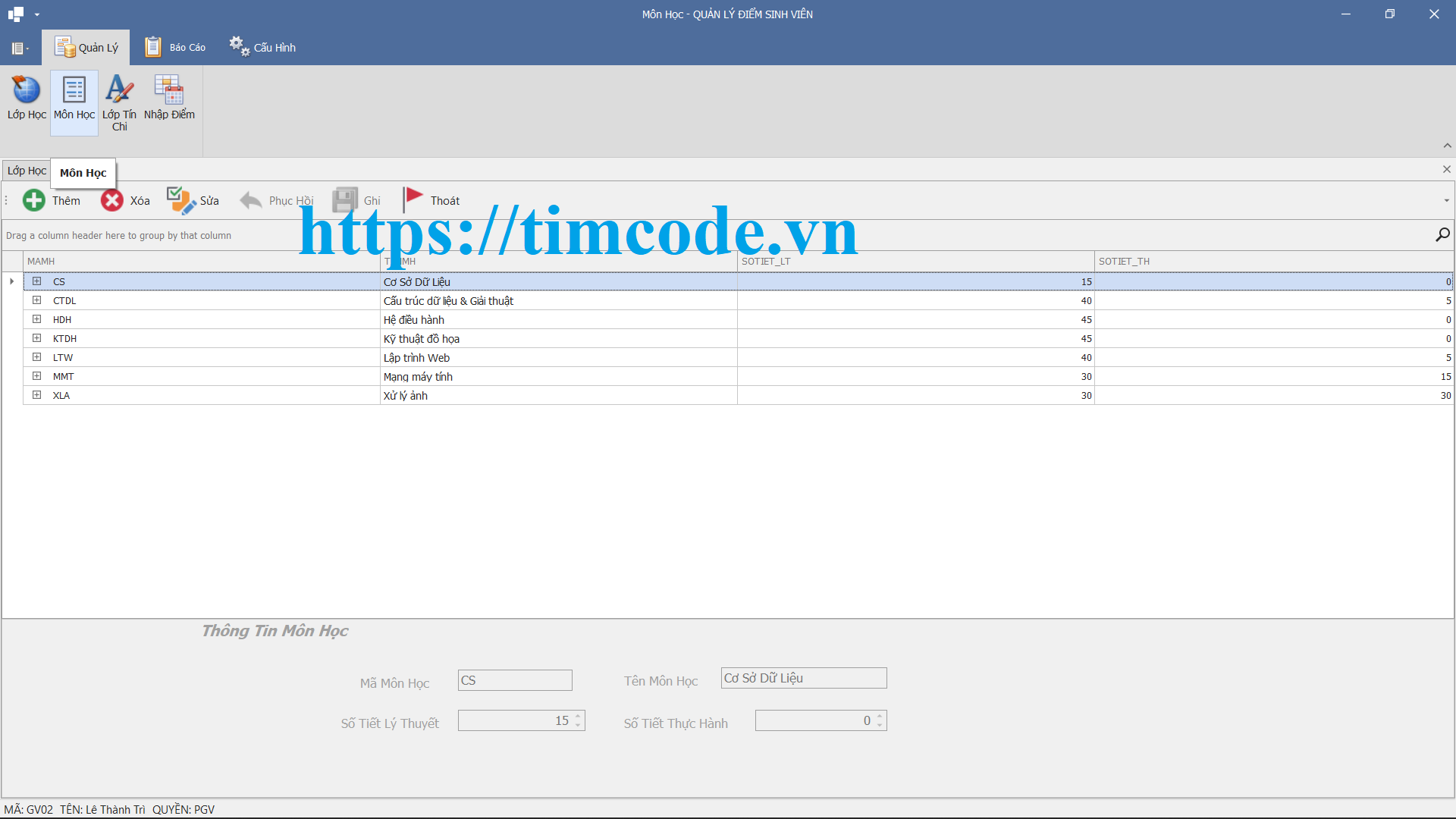Select the Kỹ thuật đồ họa cell
The image size is (1456, 819).
pyautogui.click(x=559, y=339)
